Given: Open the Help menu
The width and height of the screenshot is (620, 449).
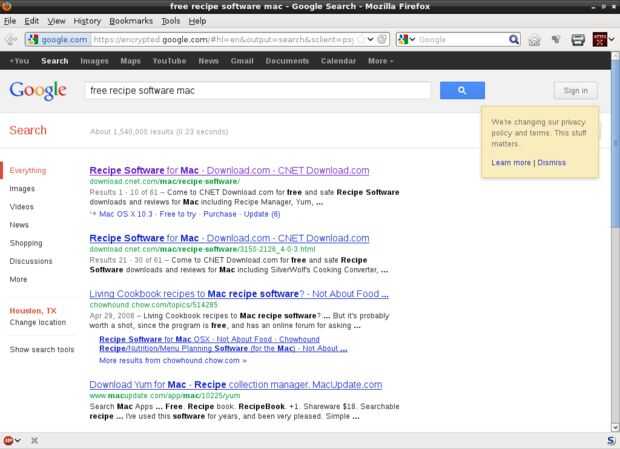Looking at the screenshot, I should click(x=197, y=21).
